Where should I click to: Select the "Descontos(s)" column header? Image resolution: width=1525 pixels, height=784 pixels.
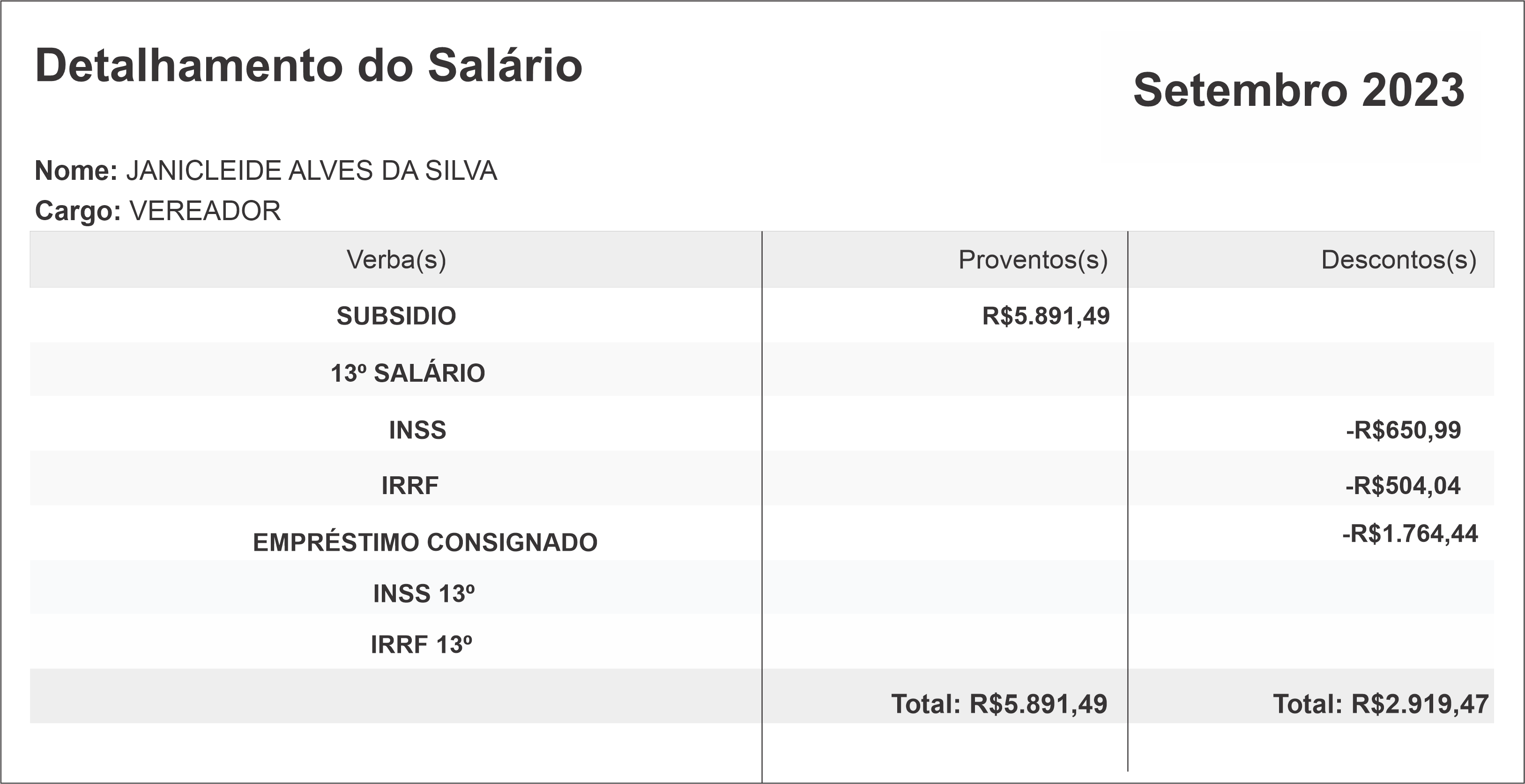1399,260
